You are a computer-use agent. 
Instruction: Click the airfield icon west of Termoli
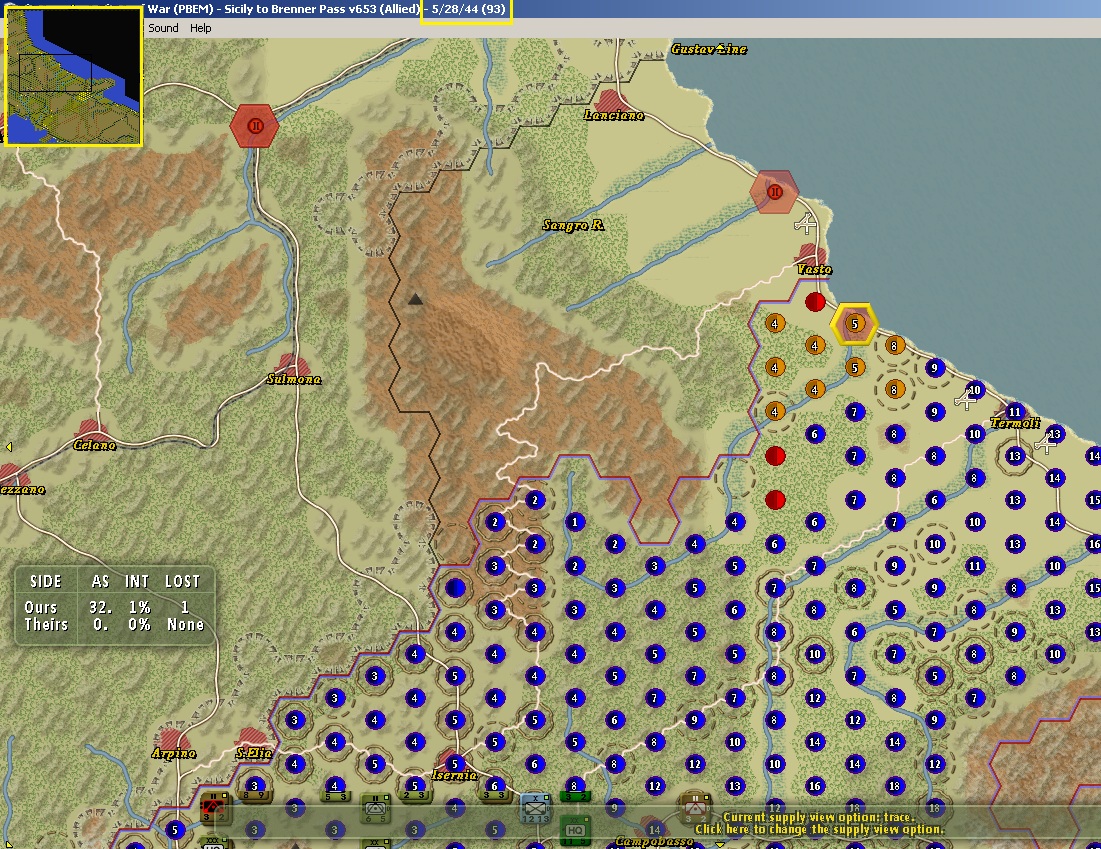(x=965, y=400)
